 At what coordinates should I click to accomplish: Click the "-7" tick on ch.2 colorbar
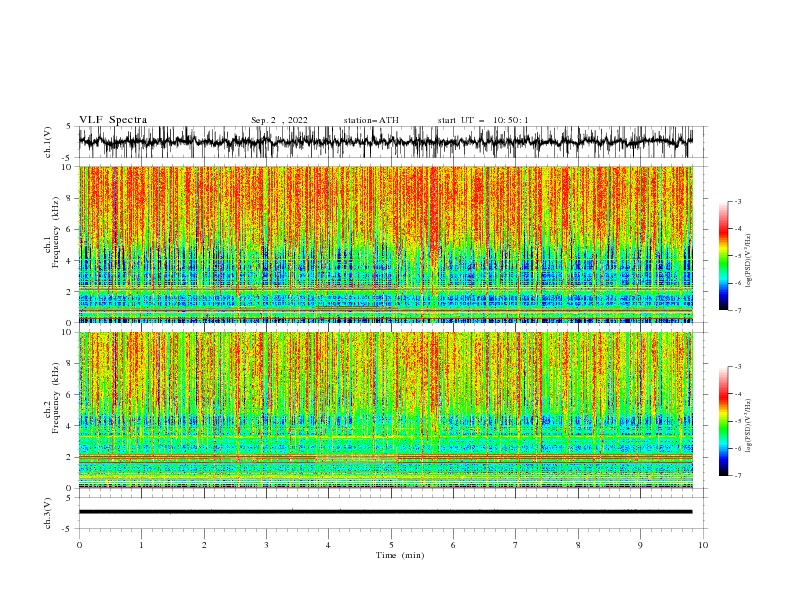(x=738, y=476)
